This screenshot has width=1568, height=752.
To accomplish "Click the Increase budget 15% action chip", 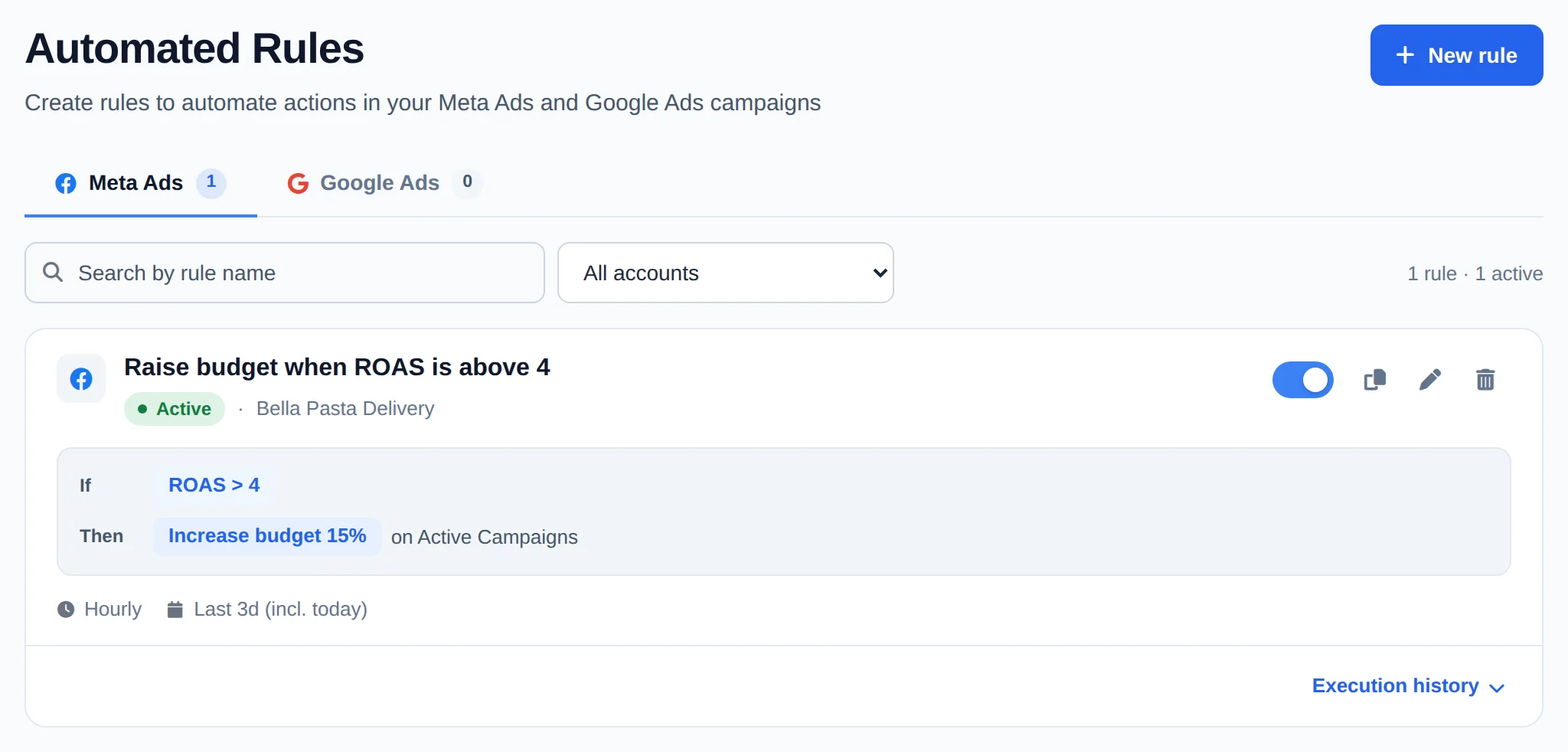I will click(x=267, y=536).
